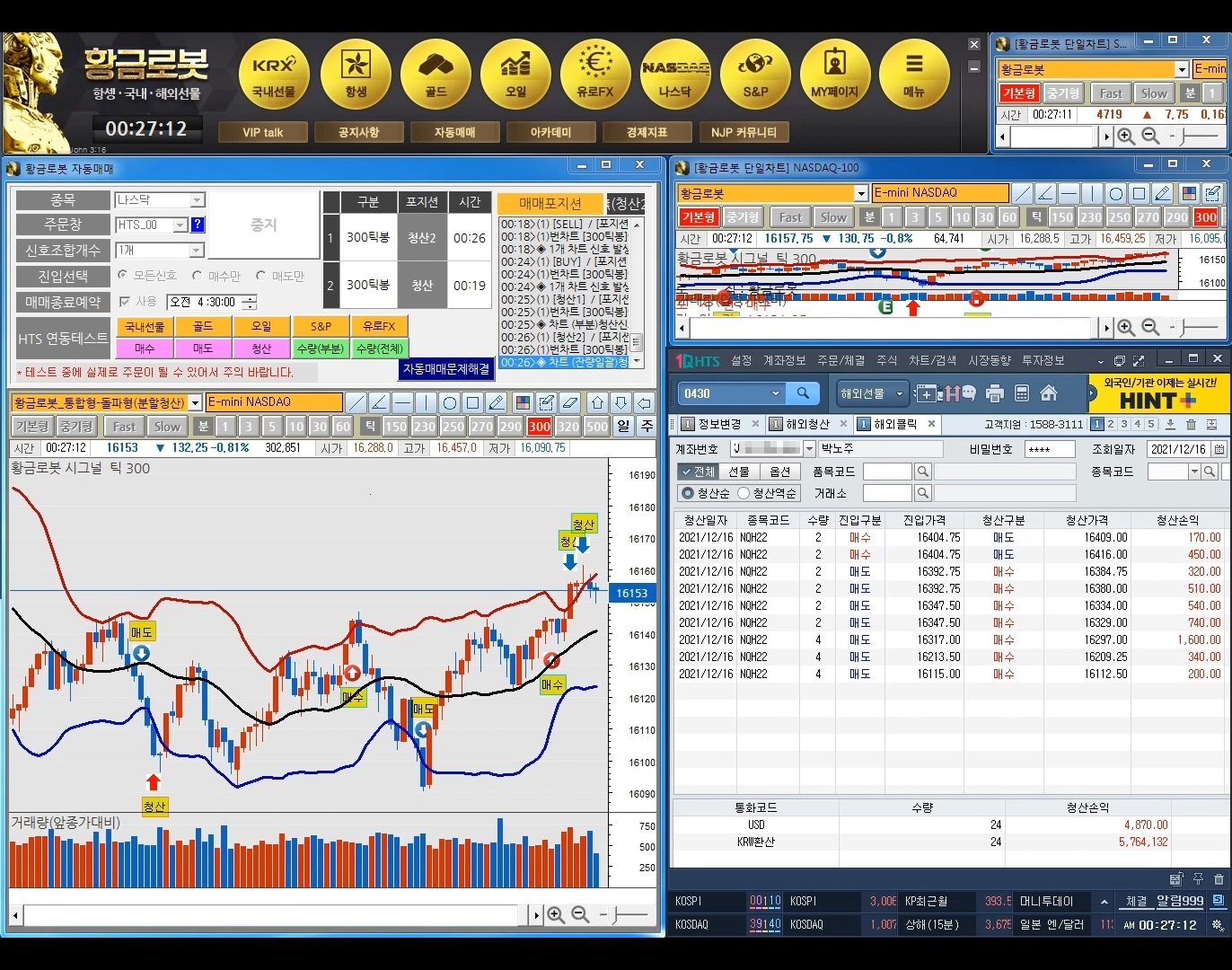
Task: Expand 황금로봇_통합형-돌파형 strategy dropdown
Action: pos(195,402)
